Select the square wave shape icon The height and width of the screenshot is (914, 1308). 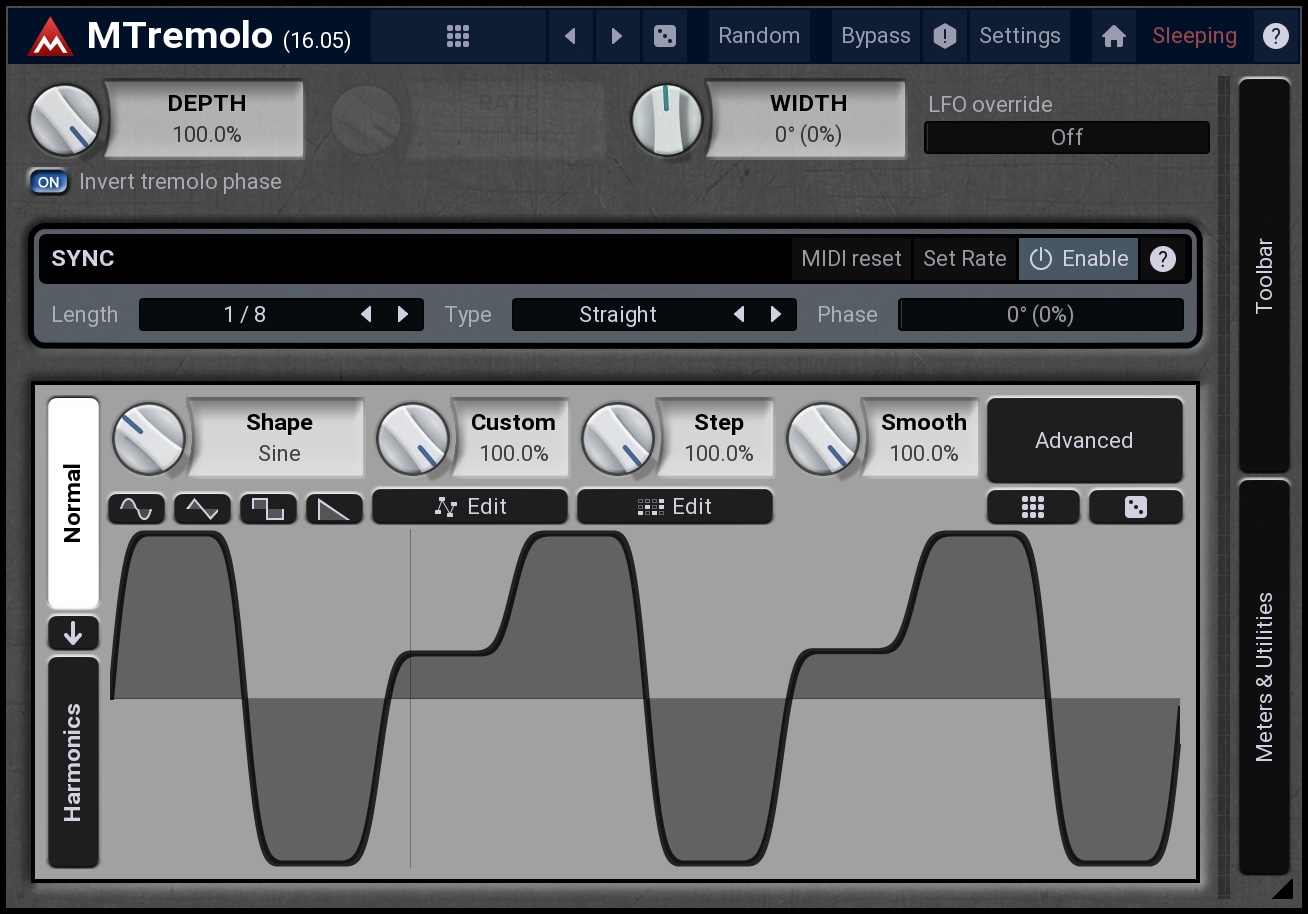(x=268, y=508)
